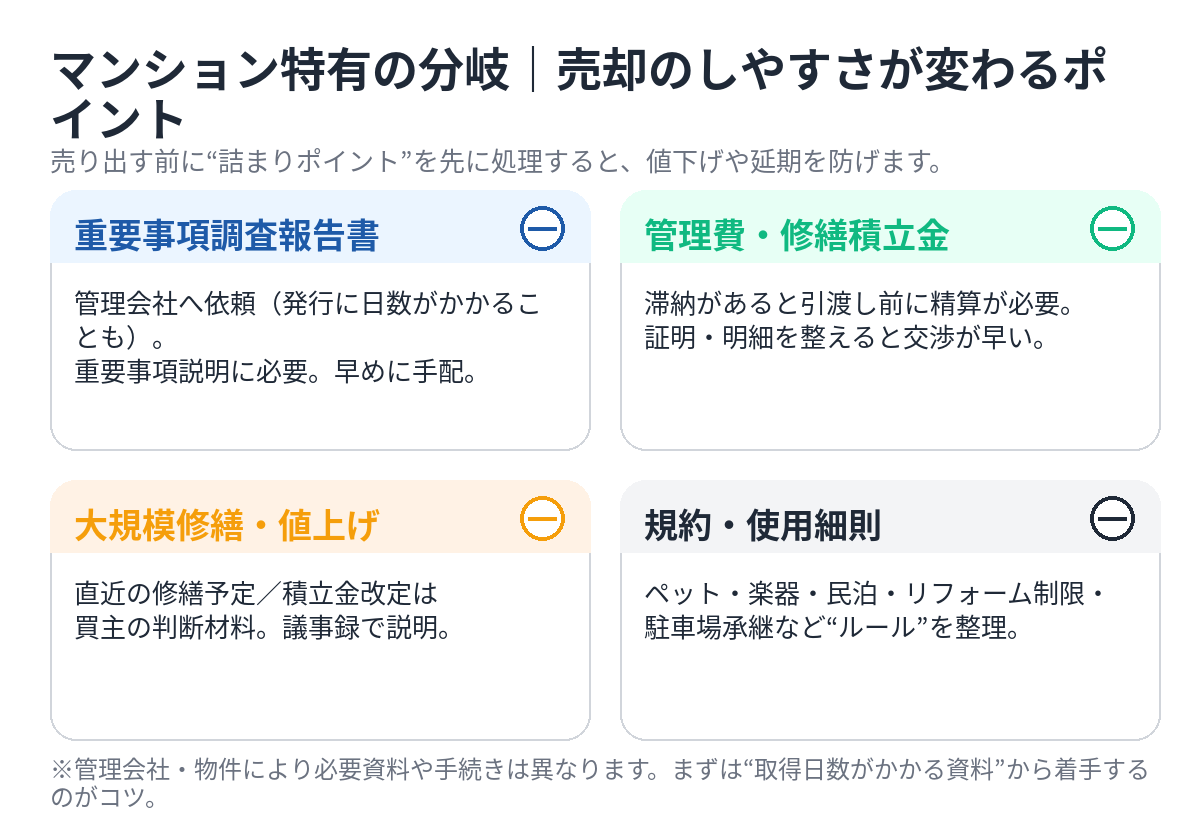This screenshot has width=1200, height=820.
Task: Select the 重要事項調査報告書 section heading
Action: coord(227,237)
